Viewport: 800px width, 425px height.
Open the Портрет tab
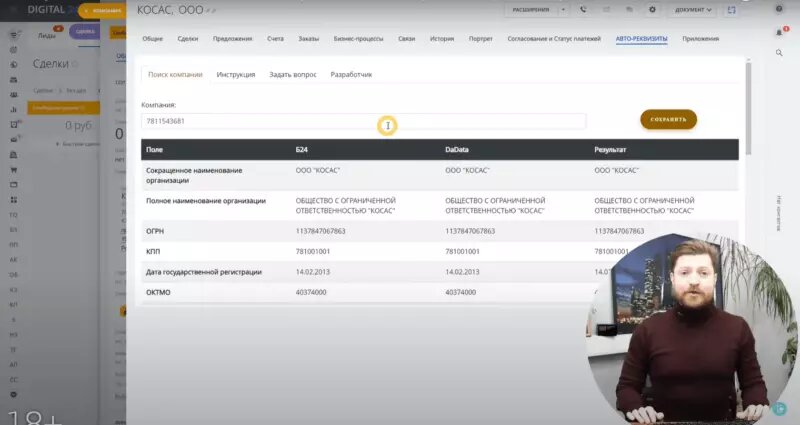pos(481,39)
